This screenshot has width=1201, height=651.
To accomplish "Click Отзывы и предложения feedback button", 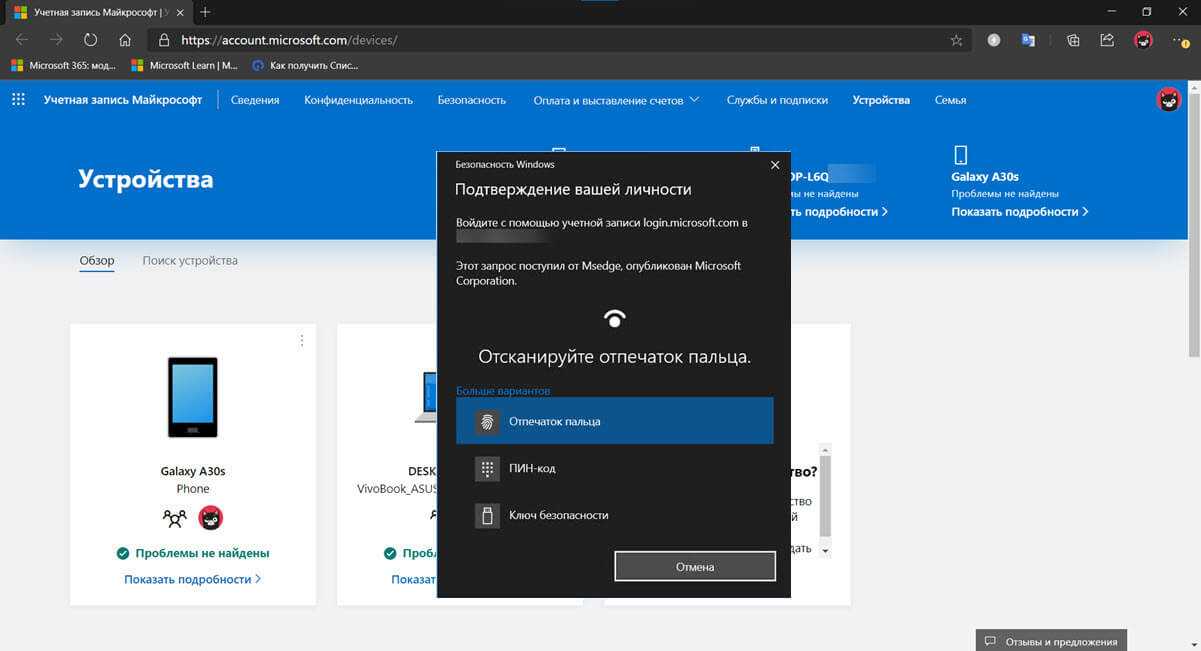I will 1051,641.
